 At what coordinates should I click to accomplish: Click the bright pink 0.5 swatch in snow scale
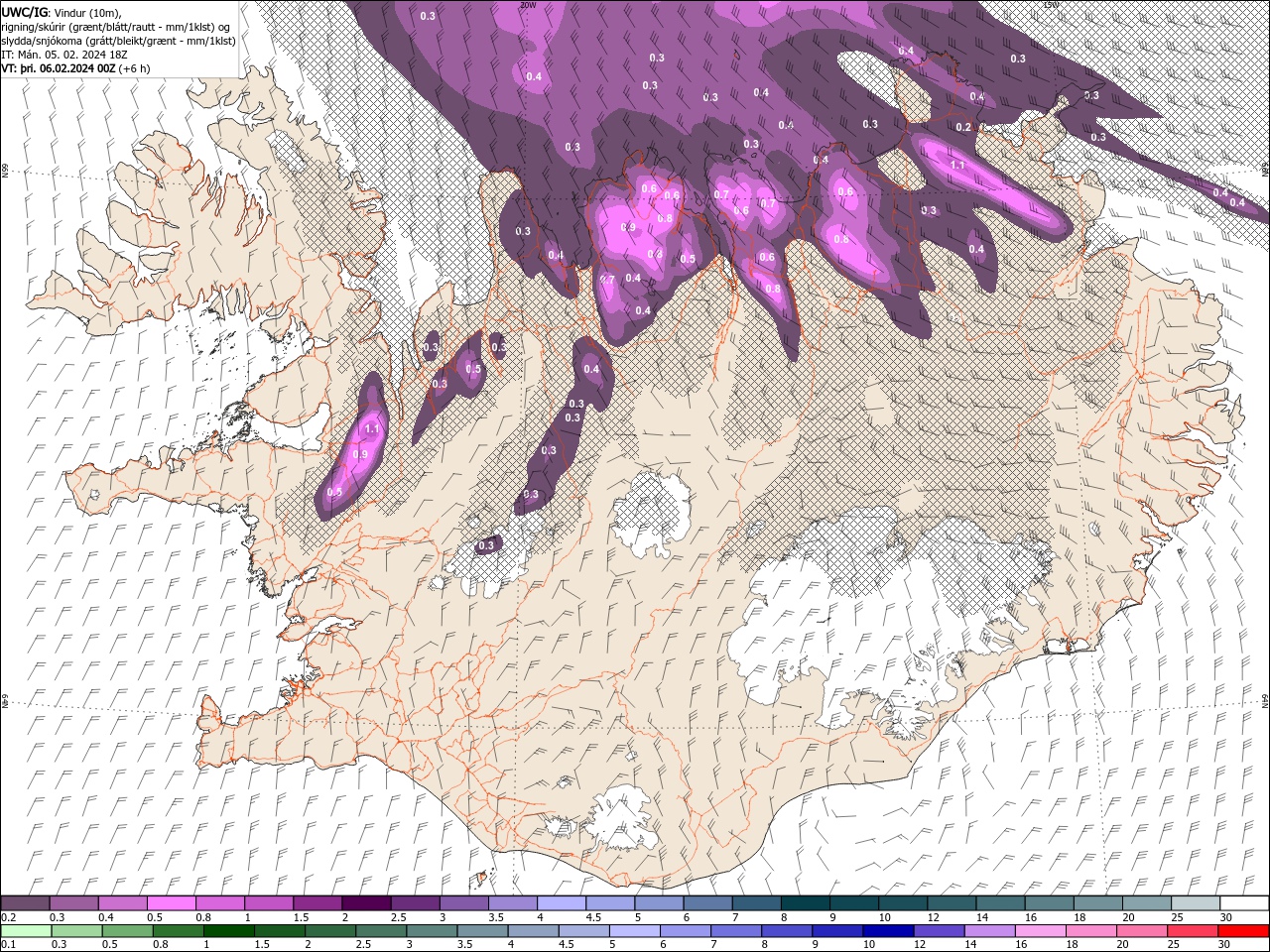[x=172, y=903]
